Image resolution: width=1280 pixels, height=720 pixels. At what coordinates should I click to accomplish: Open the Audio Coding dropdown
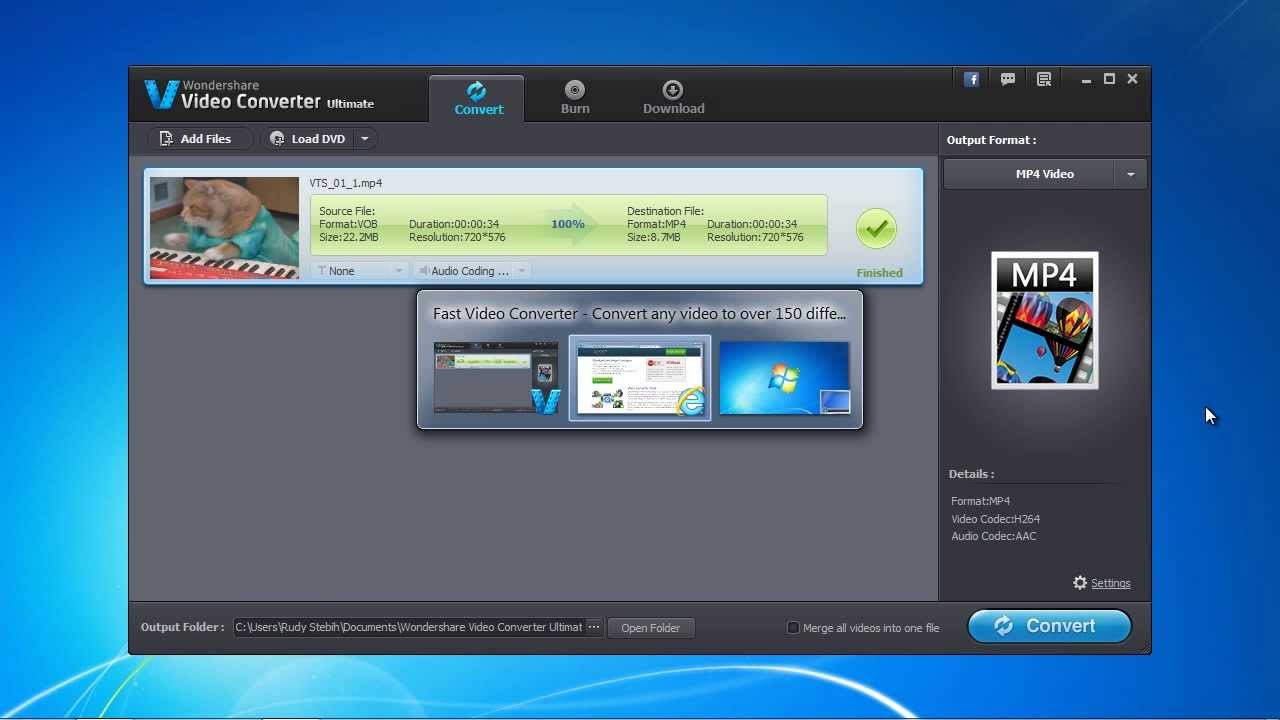click(x=472, y=270)
